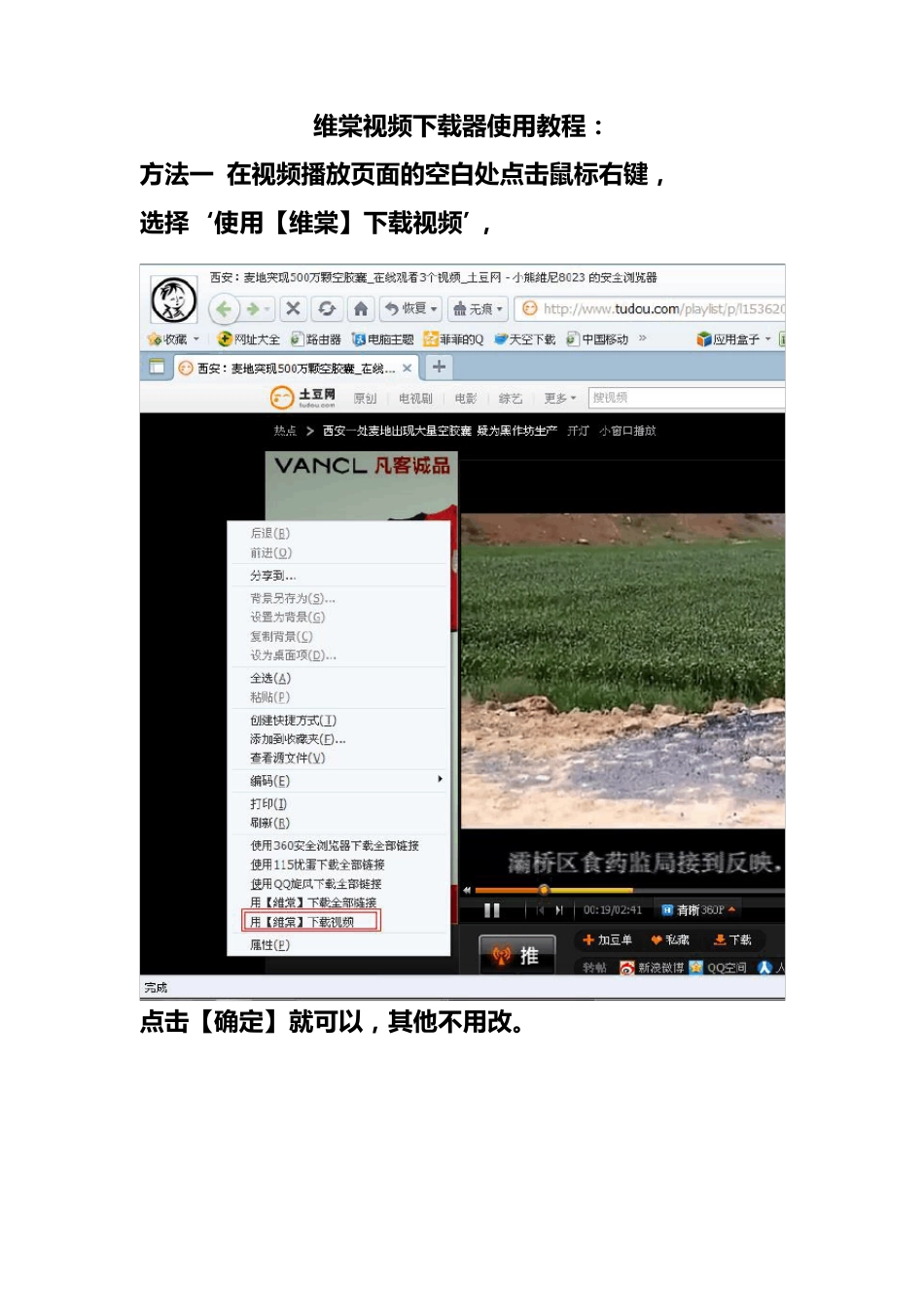
Task: Expand the 应用盒子 dropdown arrow
Action: 767,339
